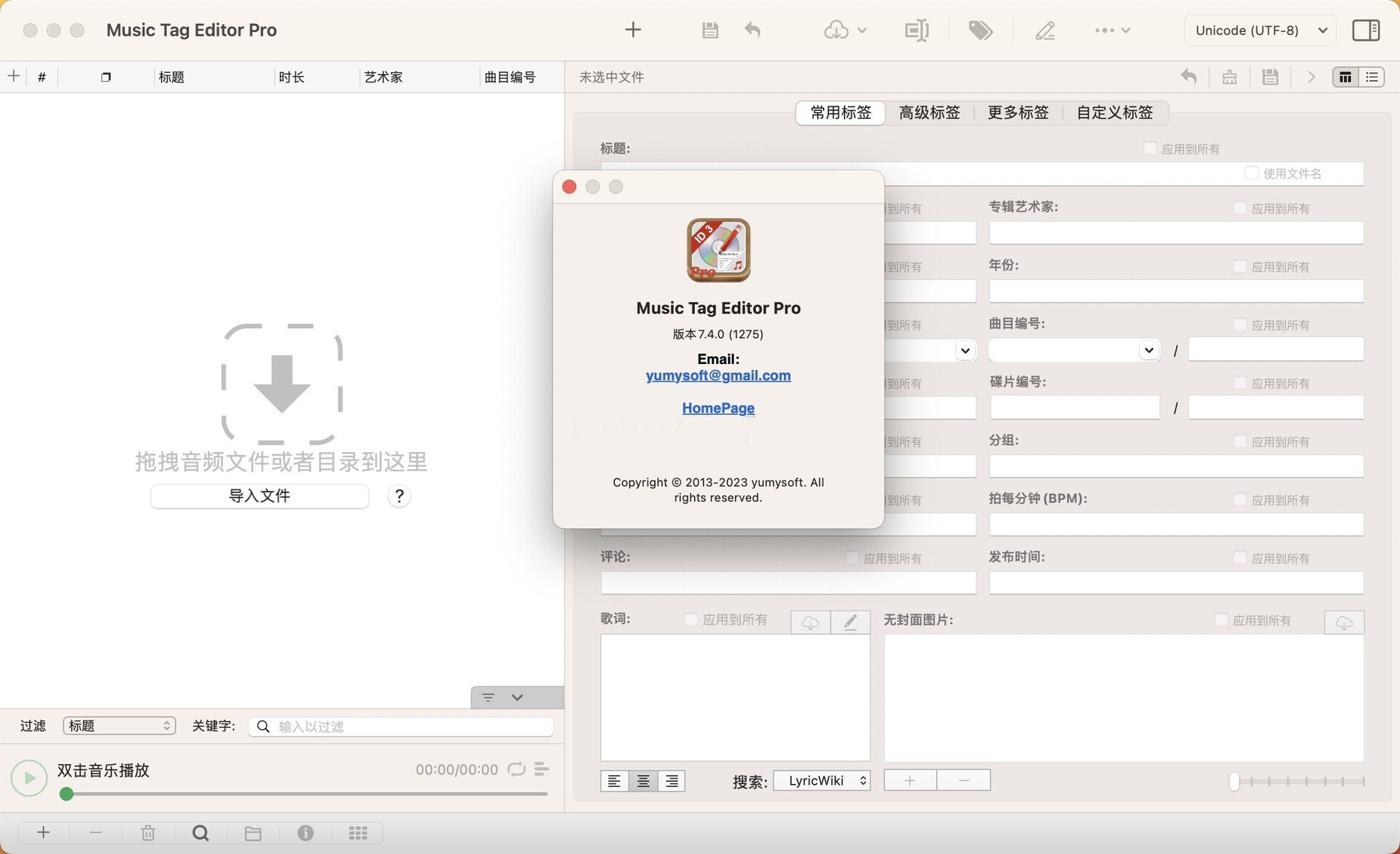Check 应用到所有 for 曲目编号

(1240, 325)
